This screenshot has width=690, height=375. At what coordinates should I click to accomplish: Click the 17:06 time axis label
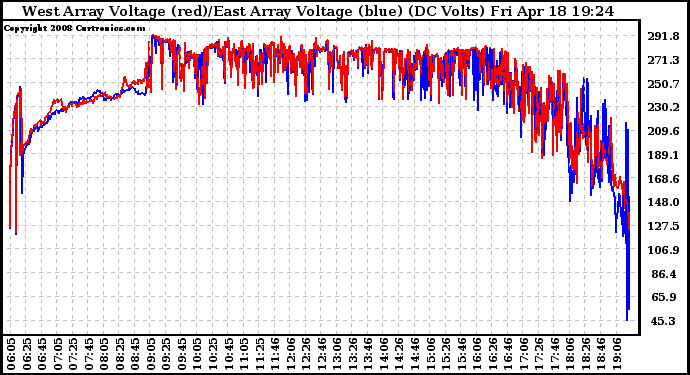pyautogui.click(x=524, y=354)
